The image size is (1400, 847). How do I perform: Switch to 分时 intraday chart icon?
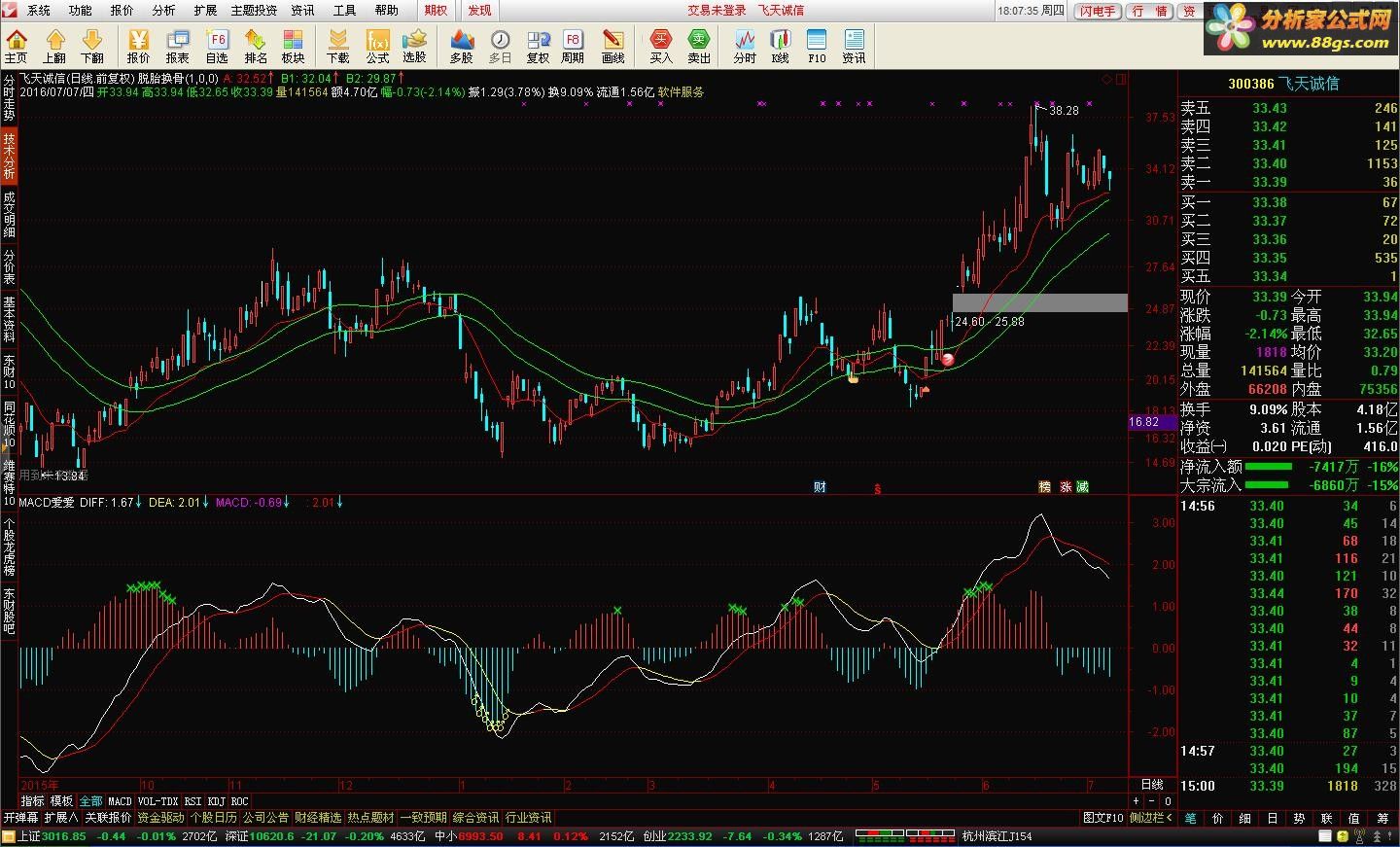(x=745, y=46)
